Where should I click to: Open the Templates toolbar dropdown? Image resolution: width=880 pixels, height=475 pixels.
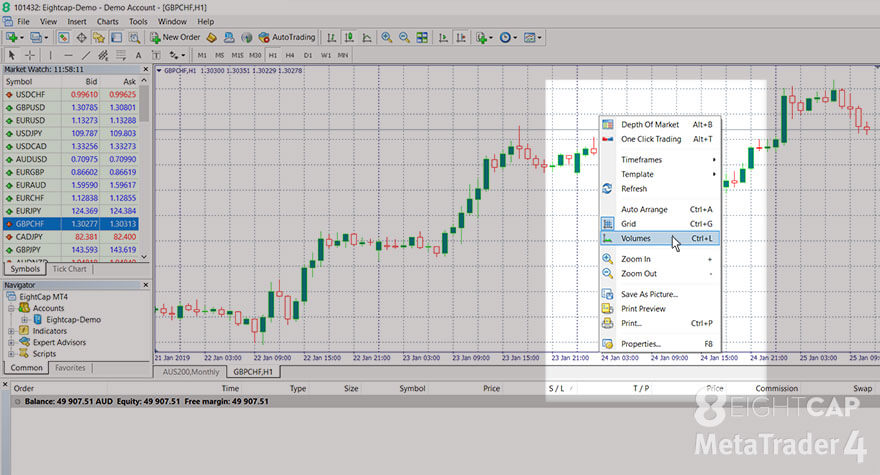(x=532, y=38)
